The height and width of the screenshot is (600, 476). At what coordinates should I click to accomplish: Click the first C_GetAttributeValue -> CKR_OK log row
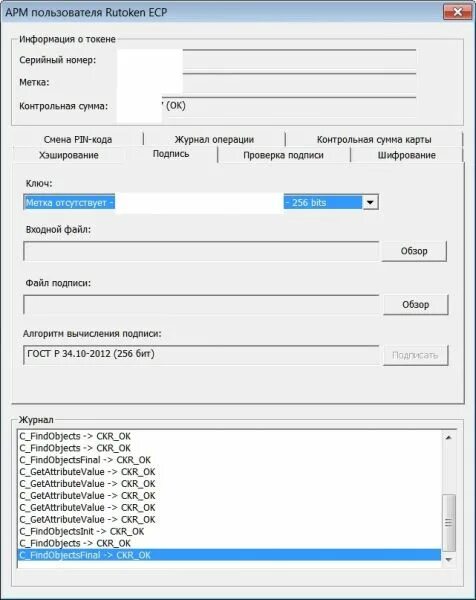pos(229,472)
